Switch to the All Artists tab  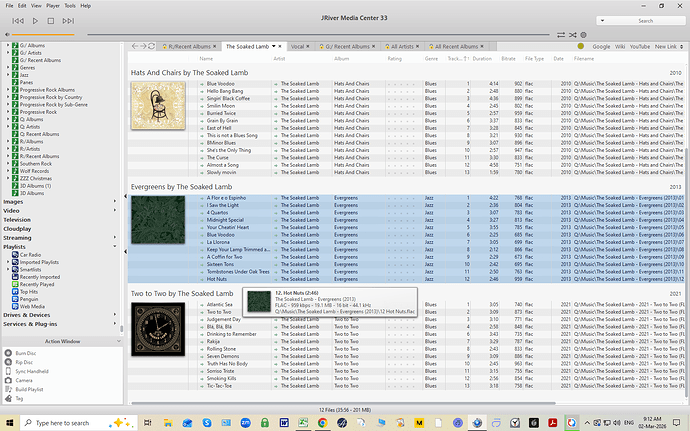[x=405, y=46]
